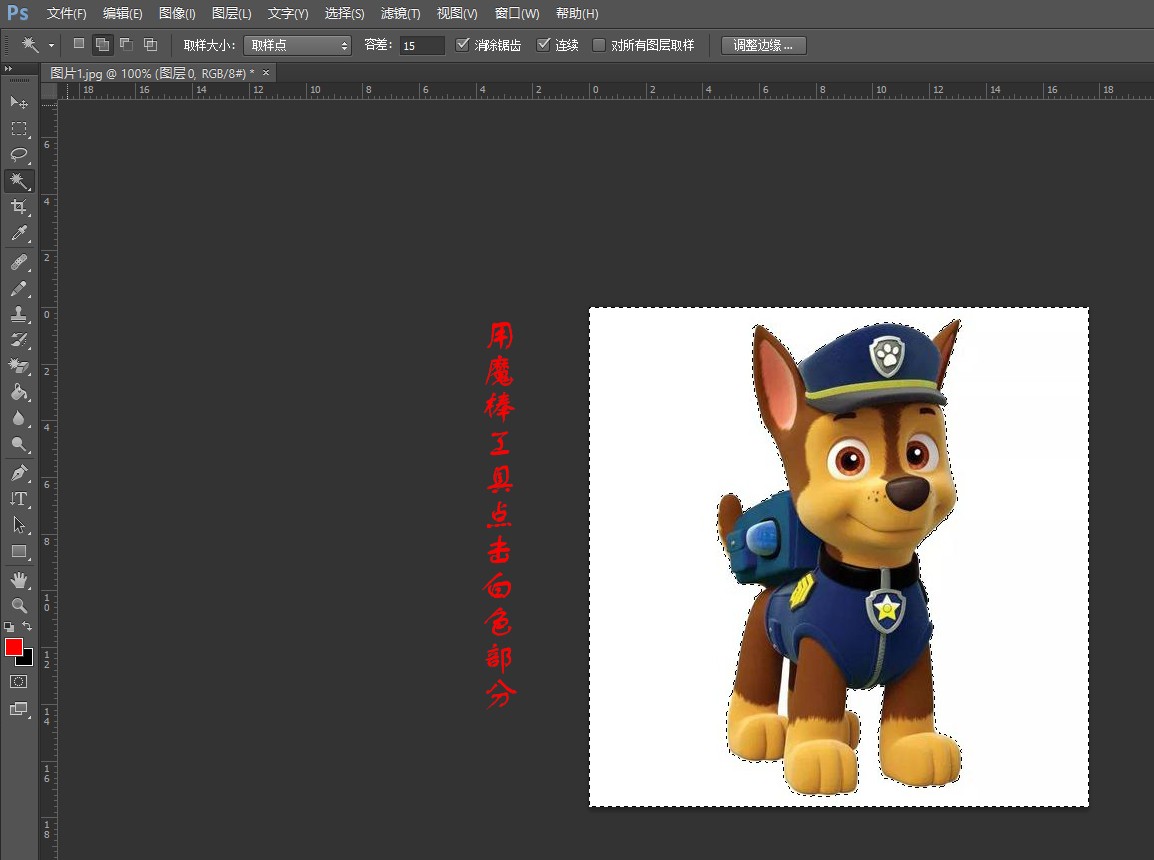The width and height of the screenshot is (1154, 860).
Task: Click the red foreground color swatch
Action: [x=14, y=647]
